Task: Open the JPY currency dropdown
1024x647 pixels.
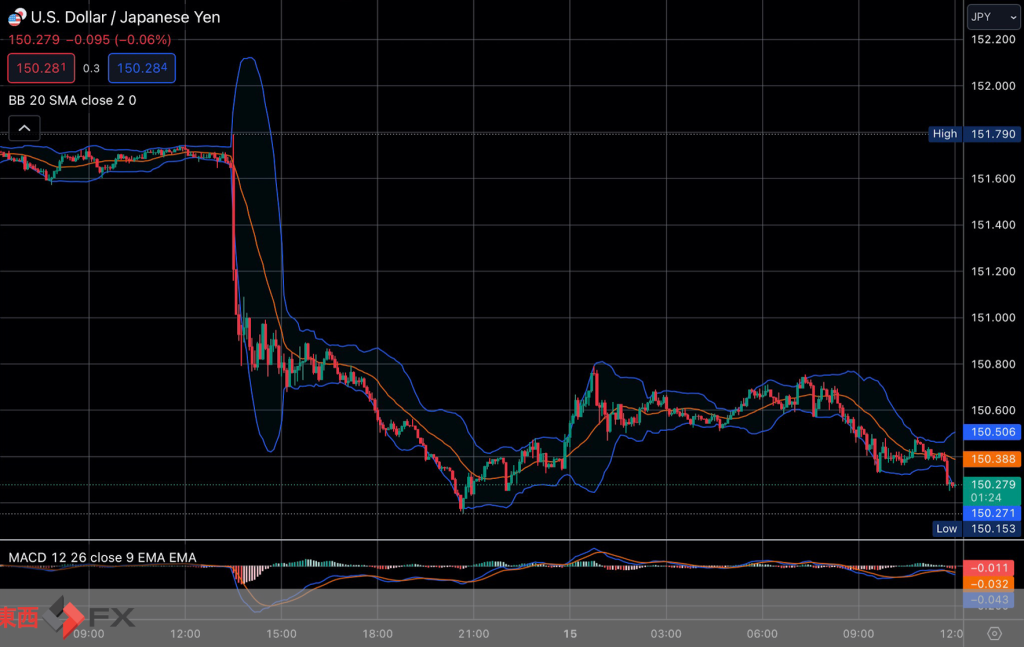Action: (993, 17)
